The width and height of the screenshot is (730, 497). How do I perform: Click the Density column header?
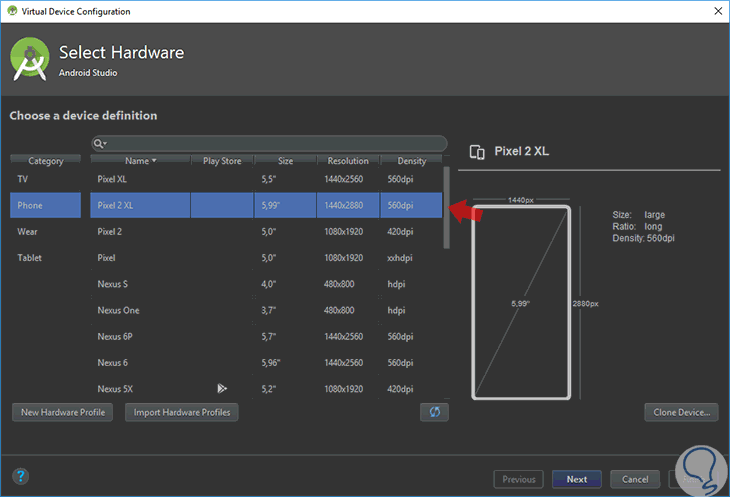412,161
